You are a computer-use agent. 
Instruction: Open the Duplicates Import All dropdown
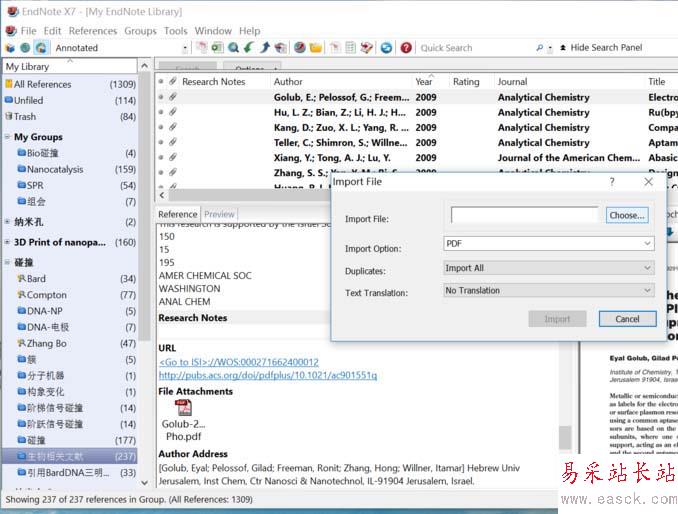(647, 268)
